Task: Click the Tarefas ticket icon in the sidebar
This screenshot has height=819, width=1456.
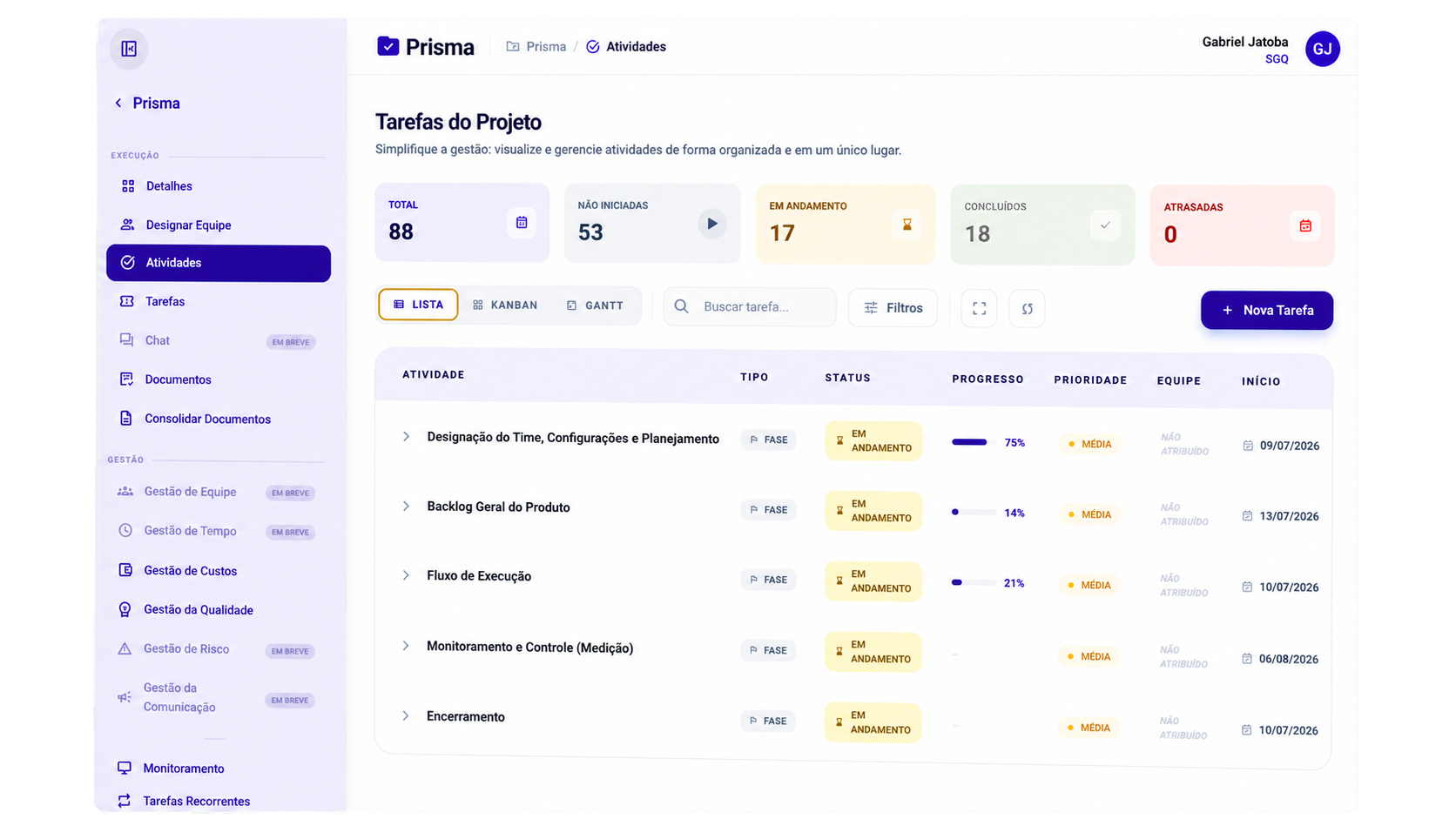Action: click(127, 301)
